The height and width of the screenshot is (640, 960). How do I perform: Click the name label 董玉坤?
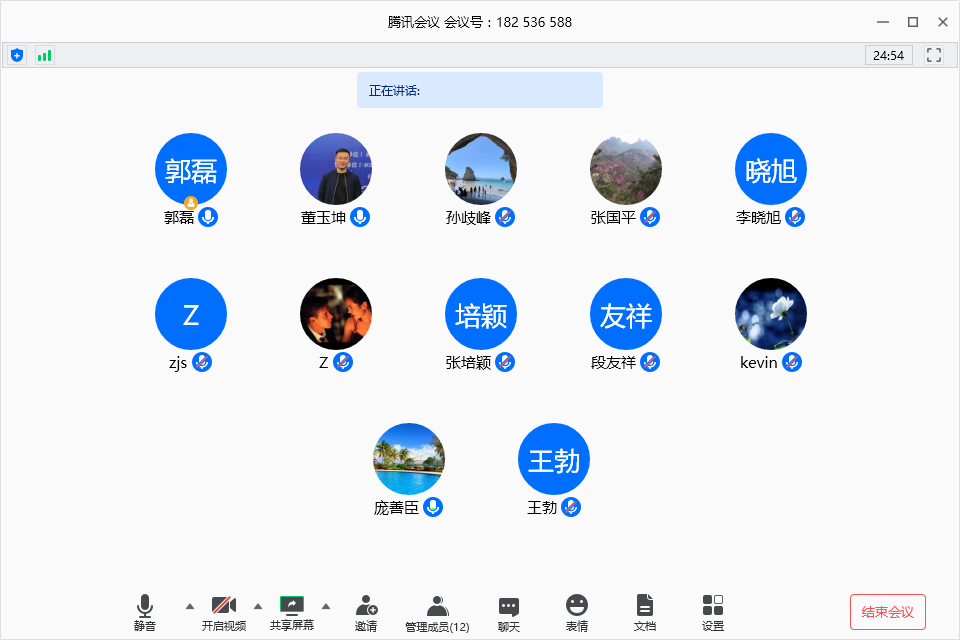click(x=323, y=217)
